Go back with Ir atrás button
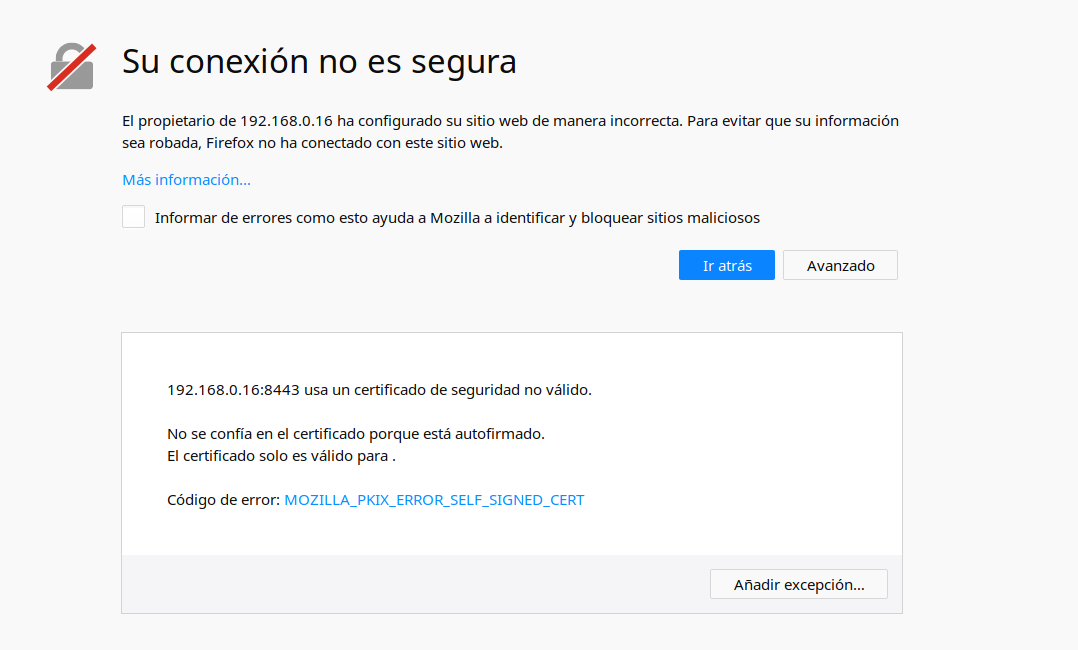The image size is (1078, 650). (727, 266)
